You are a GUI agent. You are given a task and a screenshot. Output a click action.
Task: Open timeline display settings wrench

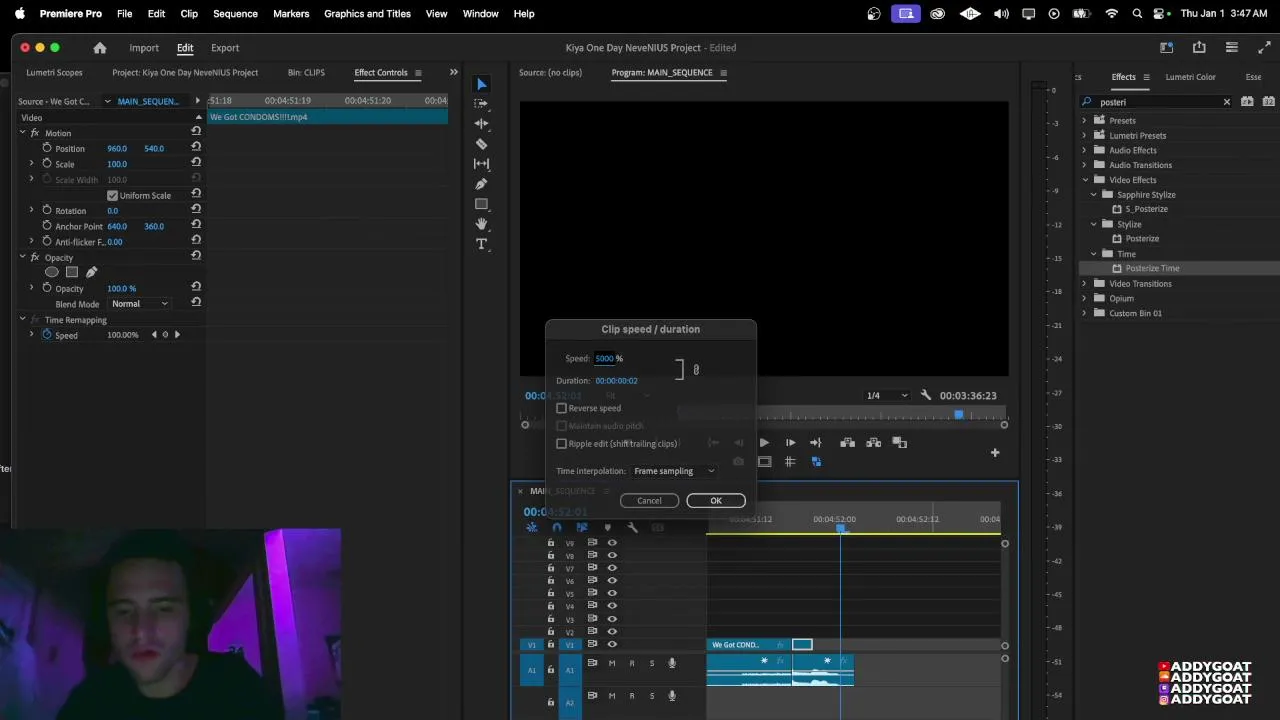click(632, 528)
